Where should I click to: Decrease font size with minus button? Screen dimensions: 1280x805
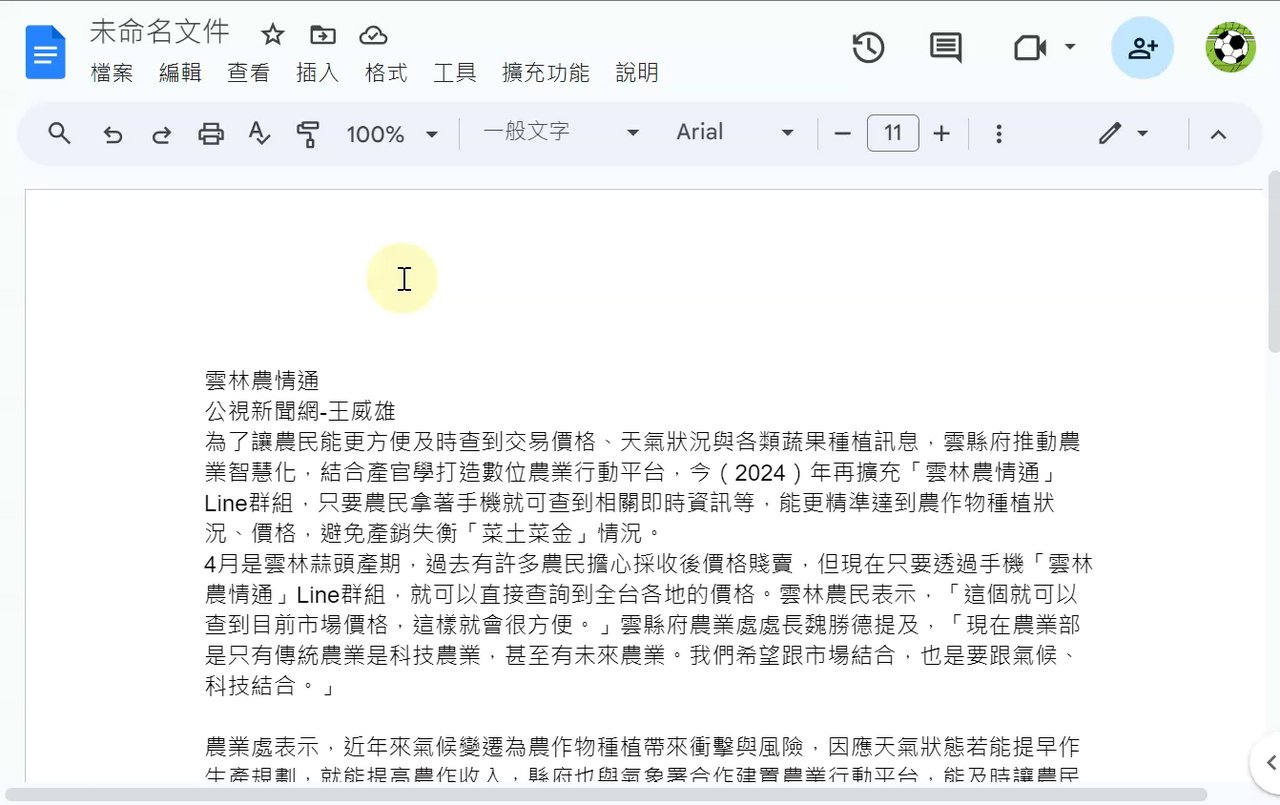pyautogui.click(x=842, y=134)
